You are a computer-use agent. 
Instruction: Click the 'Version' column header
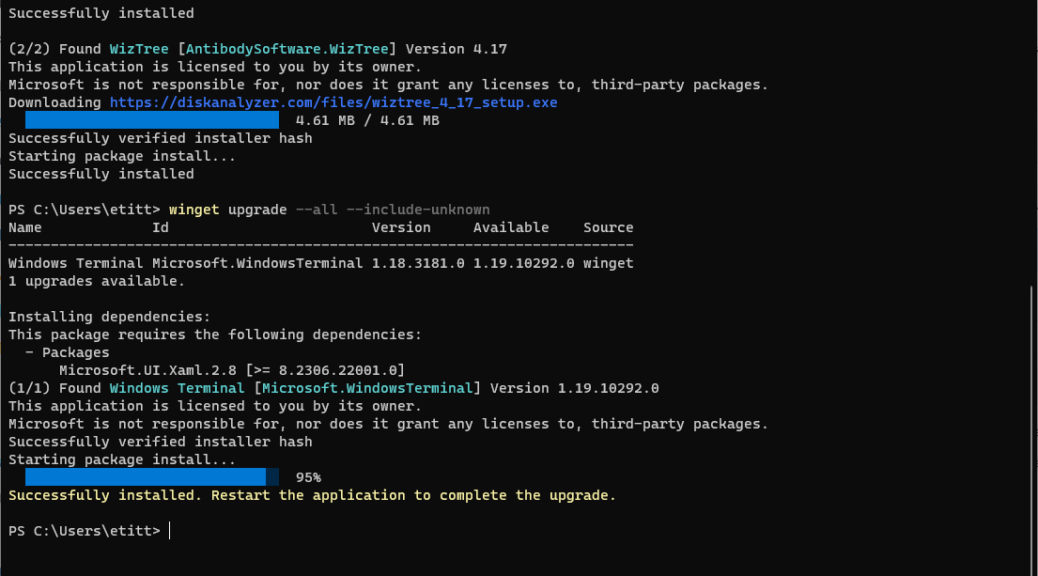coord(401,228)
